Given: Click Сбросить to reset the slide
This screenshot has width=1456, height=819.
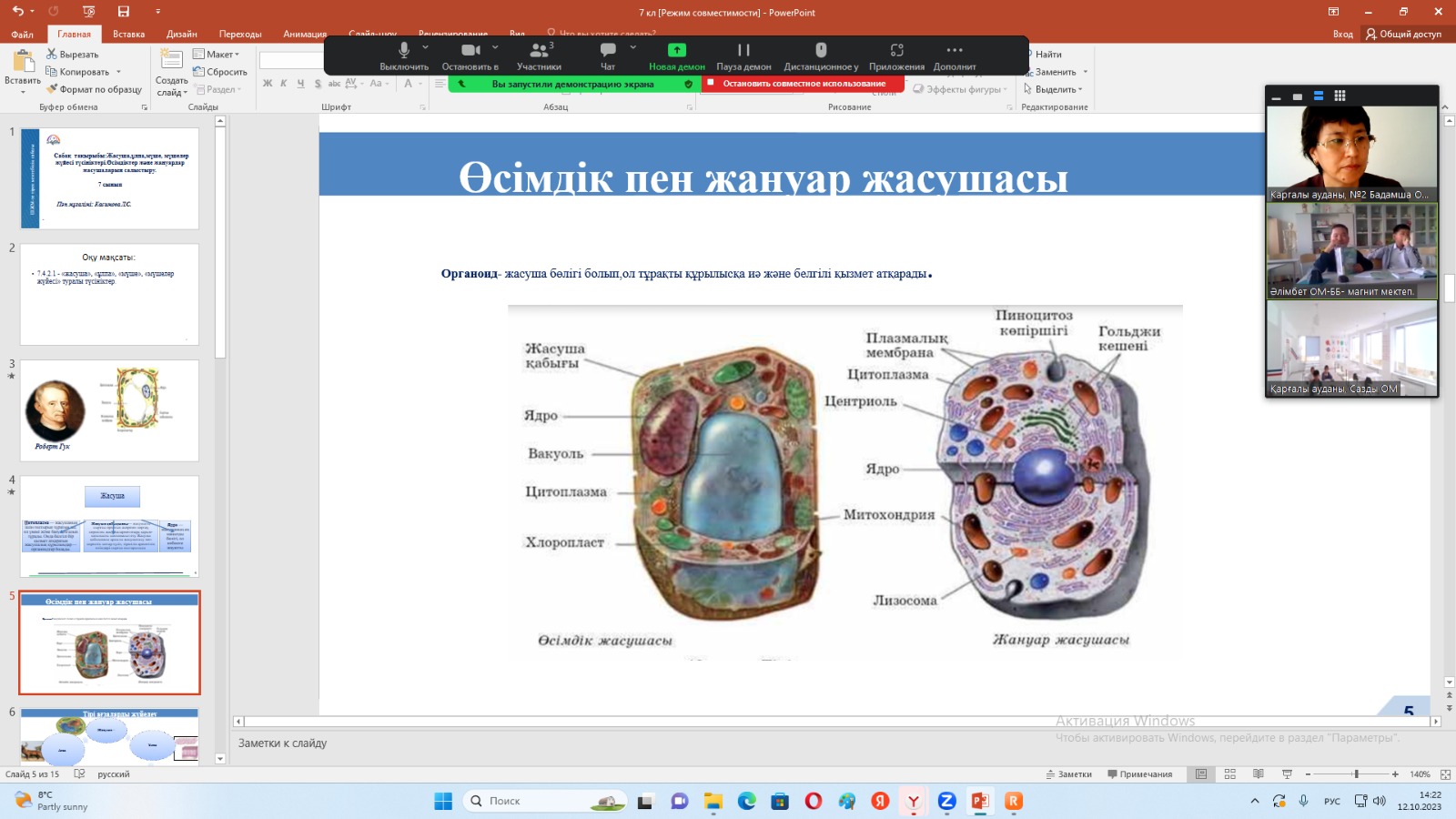Looking at the screenshot, I should [220, 72].
